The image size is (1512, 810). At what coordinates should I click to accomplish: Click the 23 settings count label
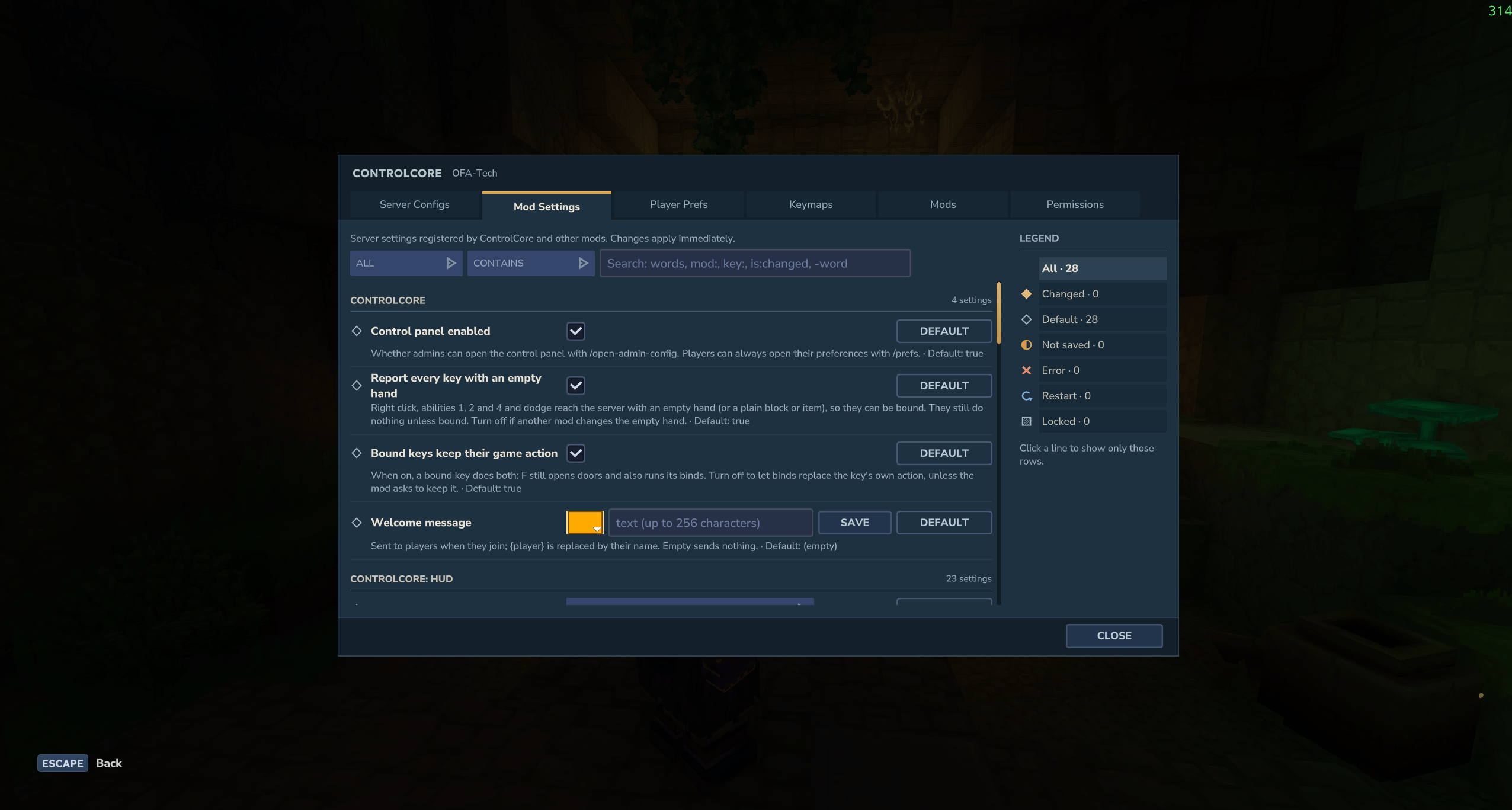[x=969, y=579]
